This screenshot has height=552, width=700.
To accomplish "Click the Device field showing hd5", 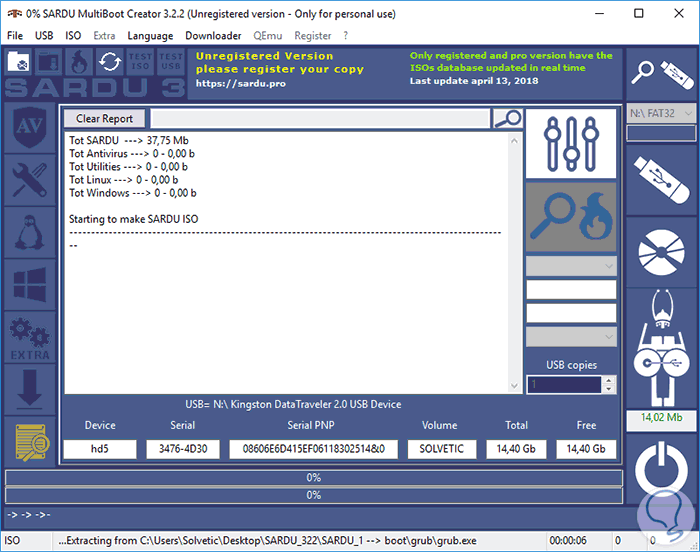I will (x=100, y=449).
